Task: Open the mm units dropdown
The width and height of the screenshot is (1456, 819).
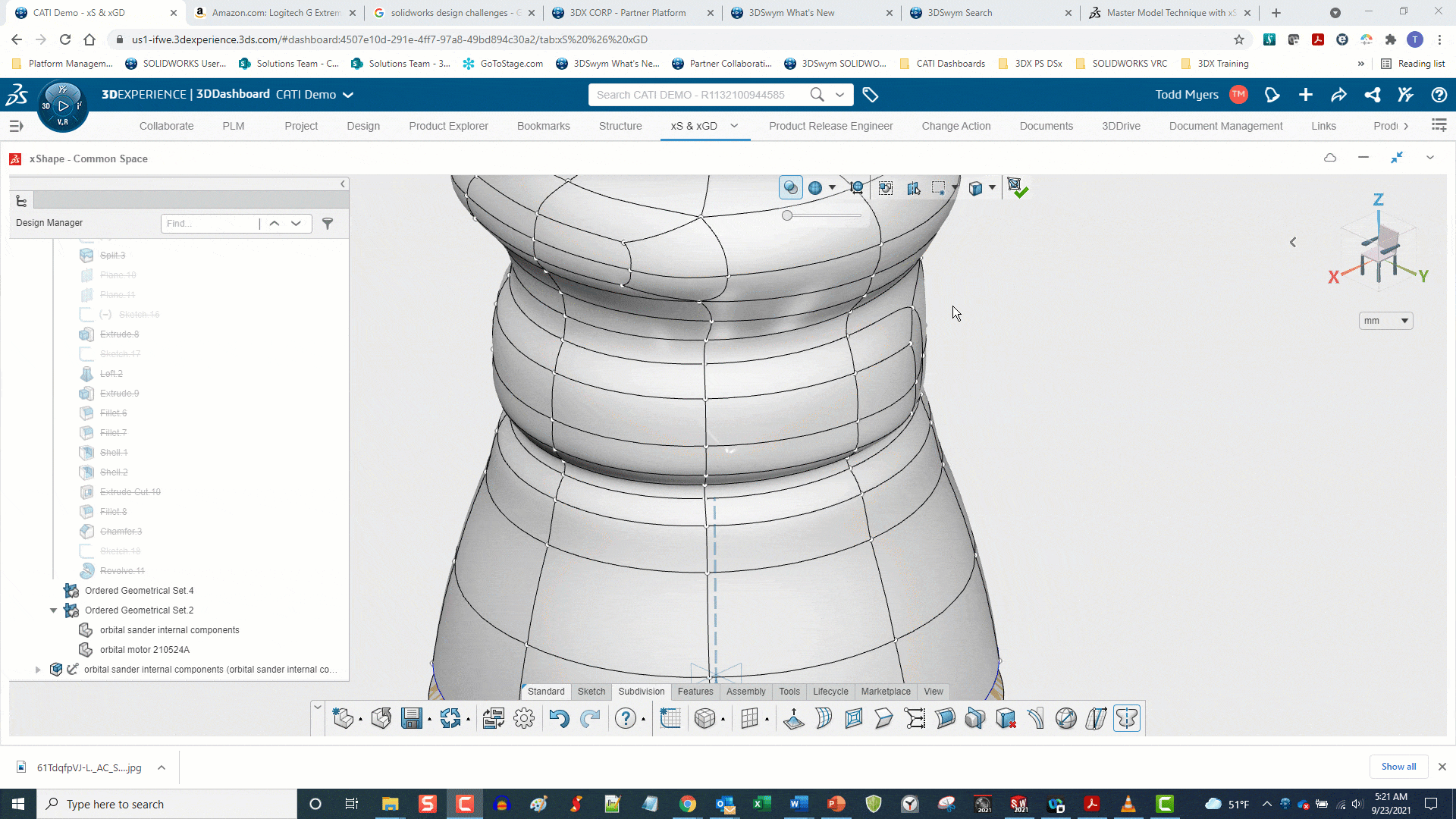Action: click(x=1385, y=321)
